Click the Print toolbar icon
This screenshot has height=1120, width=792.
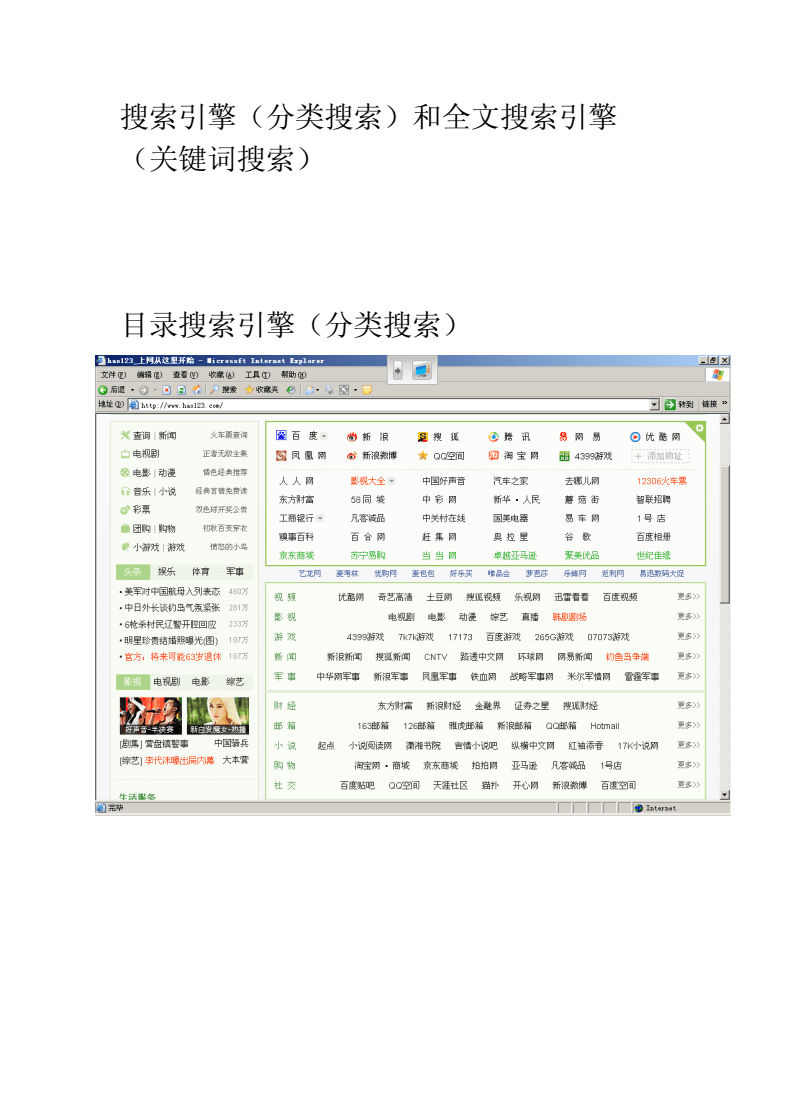[329, 390]
